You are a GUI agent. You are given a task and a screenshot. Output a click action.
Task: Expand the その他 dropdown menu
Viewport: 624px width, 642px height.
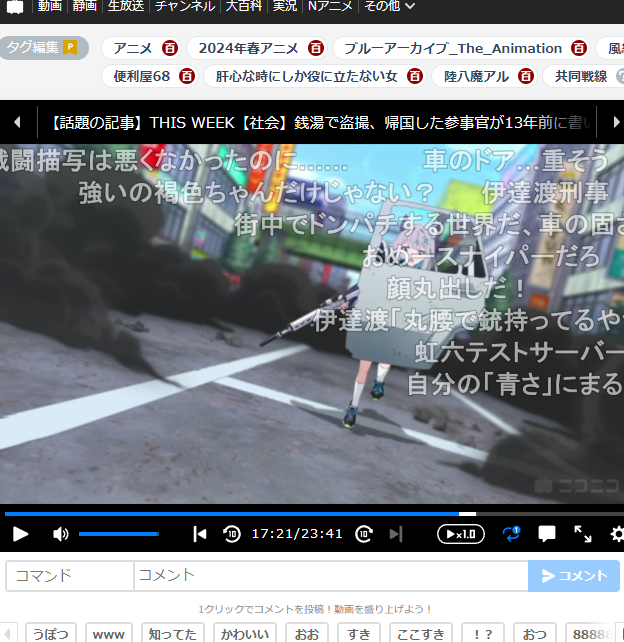389,6
